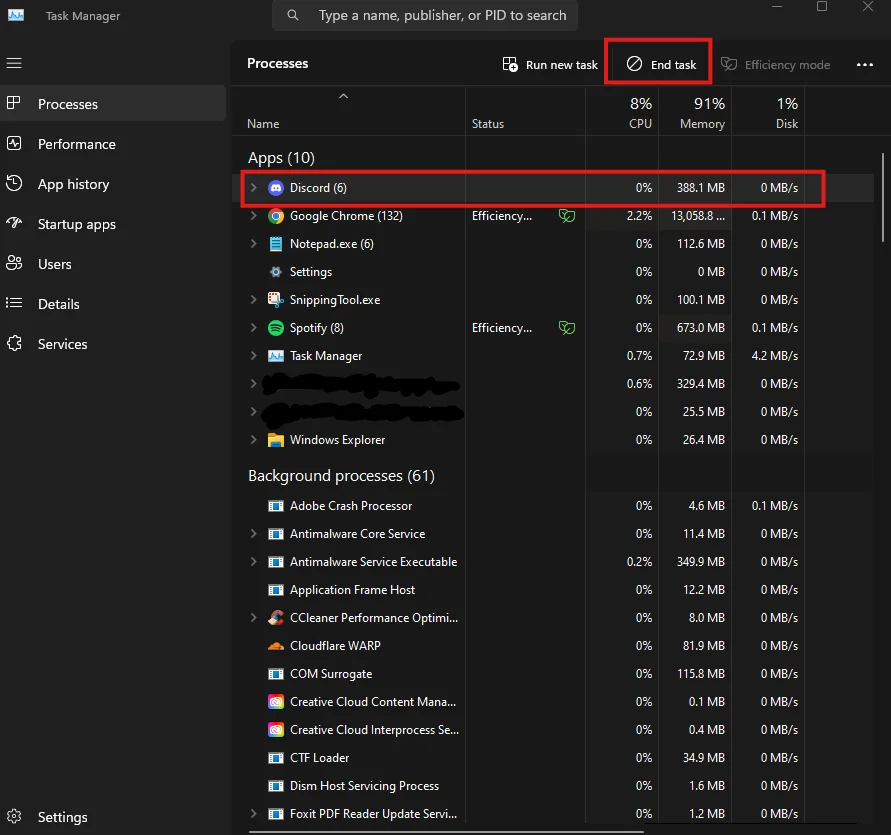Expand the CCleaner Performance Optimizer entry
Screen dimensions: 891x835
[x=253, y=618]
